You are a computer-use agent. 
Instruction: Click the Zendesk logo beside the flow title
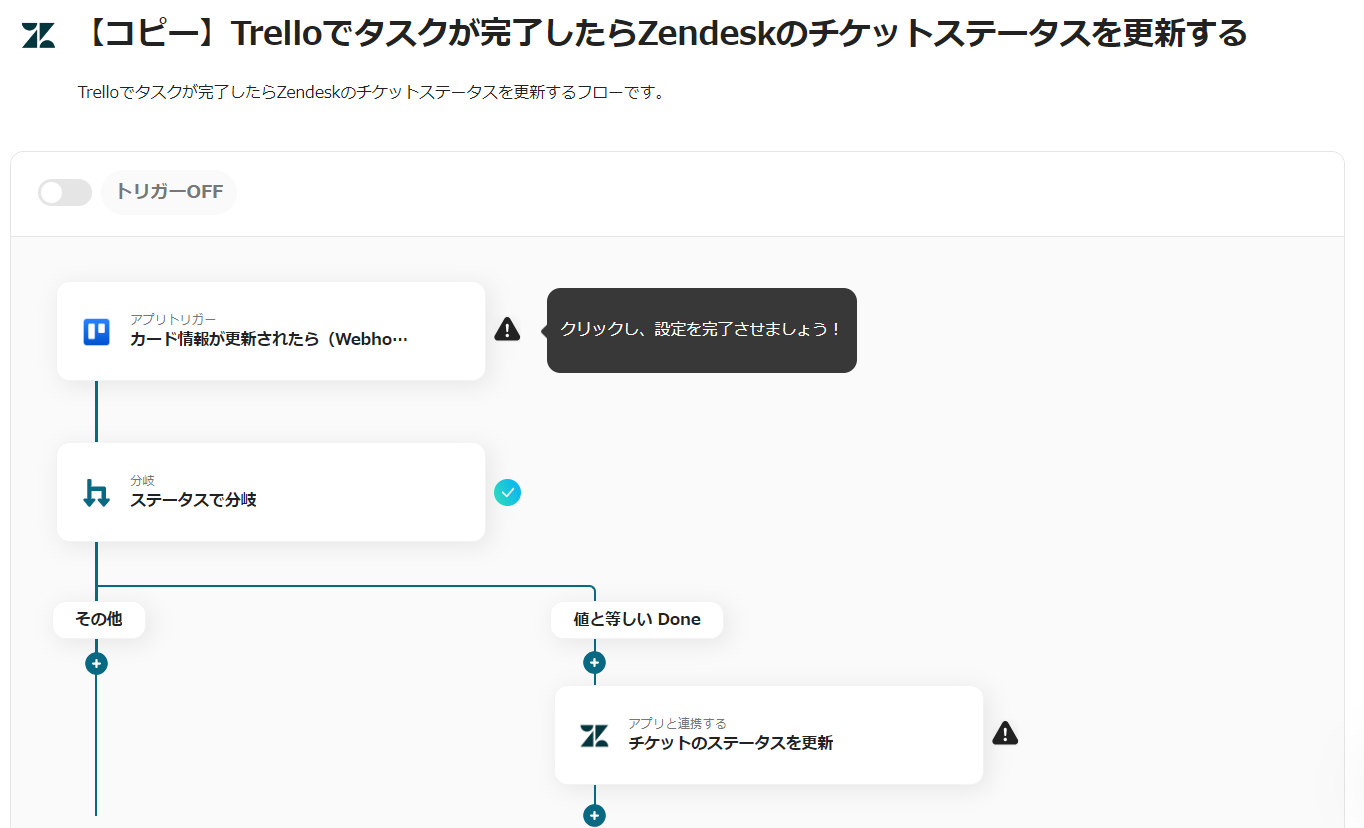tap(39, 35)
